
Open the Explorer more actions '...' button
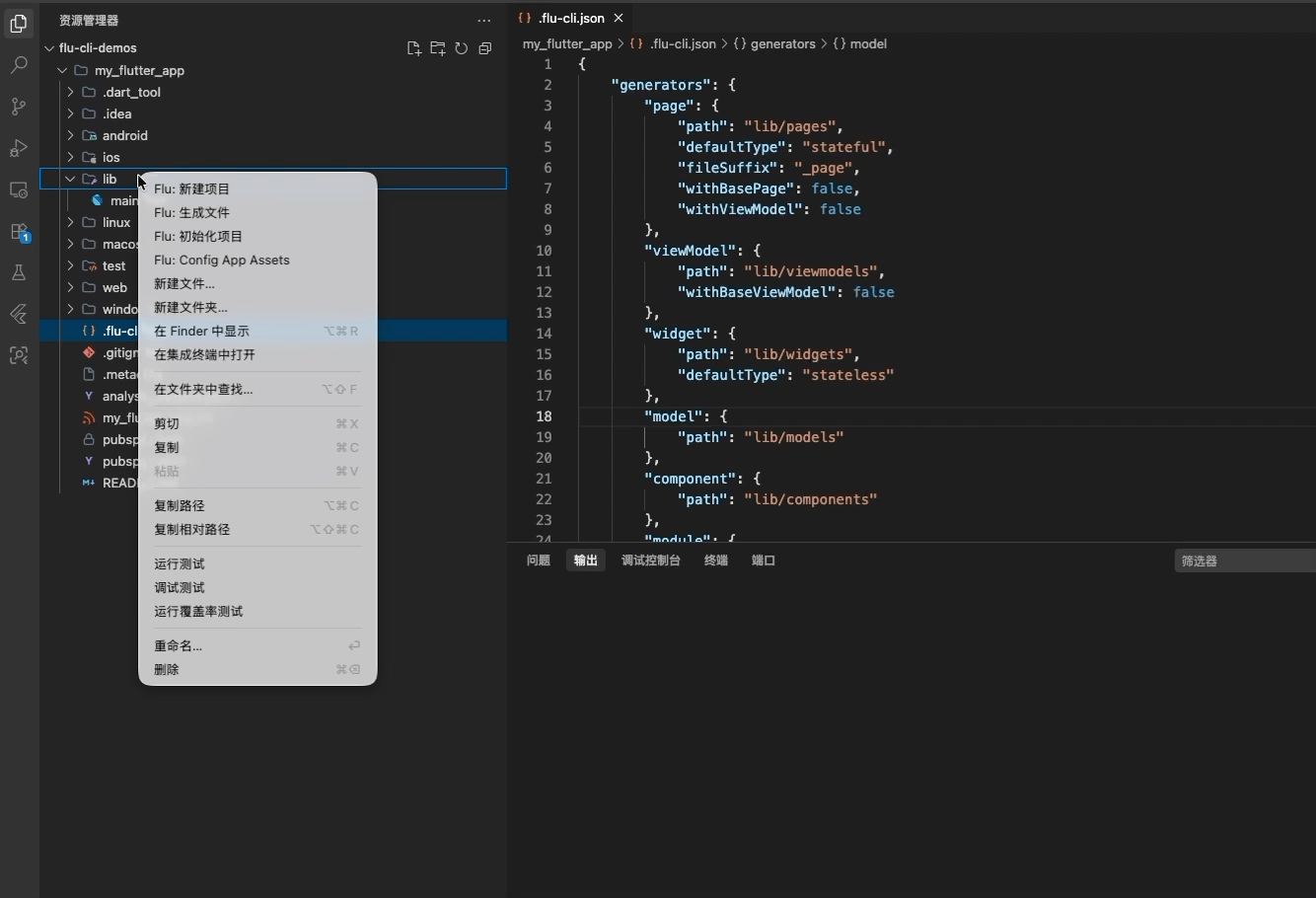pos(484,20)
